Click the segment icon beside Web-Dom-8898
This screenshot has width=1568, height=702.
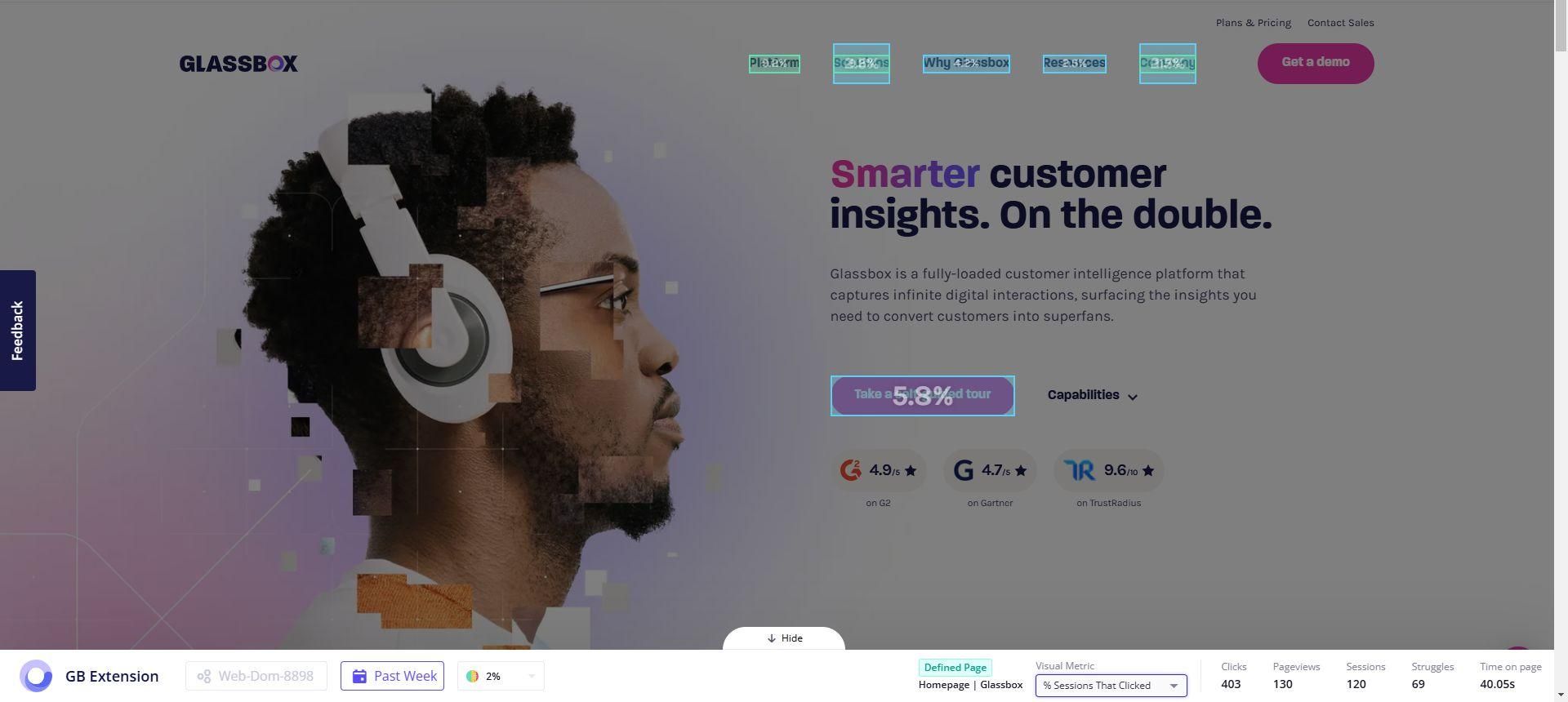click(x=203, y=676)
